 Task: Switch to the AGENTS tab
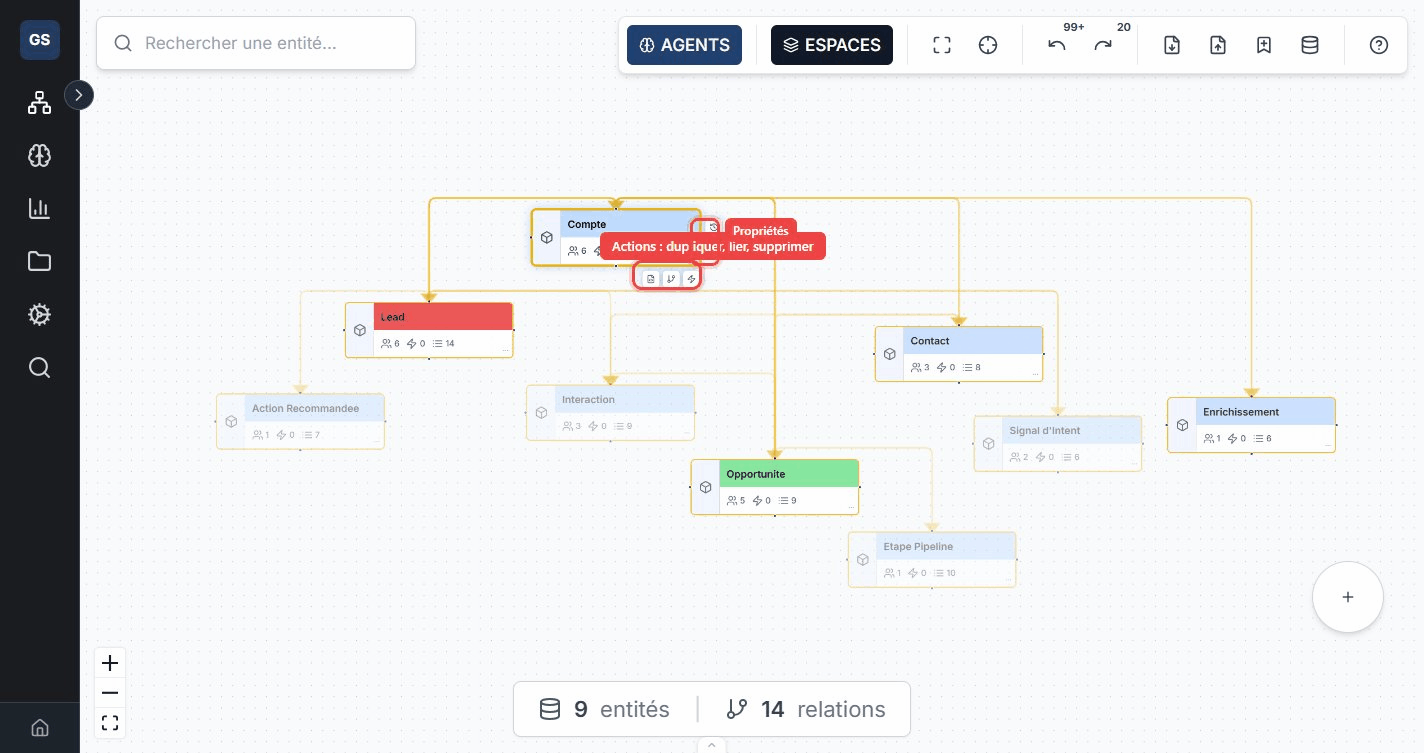pos(684,45)
